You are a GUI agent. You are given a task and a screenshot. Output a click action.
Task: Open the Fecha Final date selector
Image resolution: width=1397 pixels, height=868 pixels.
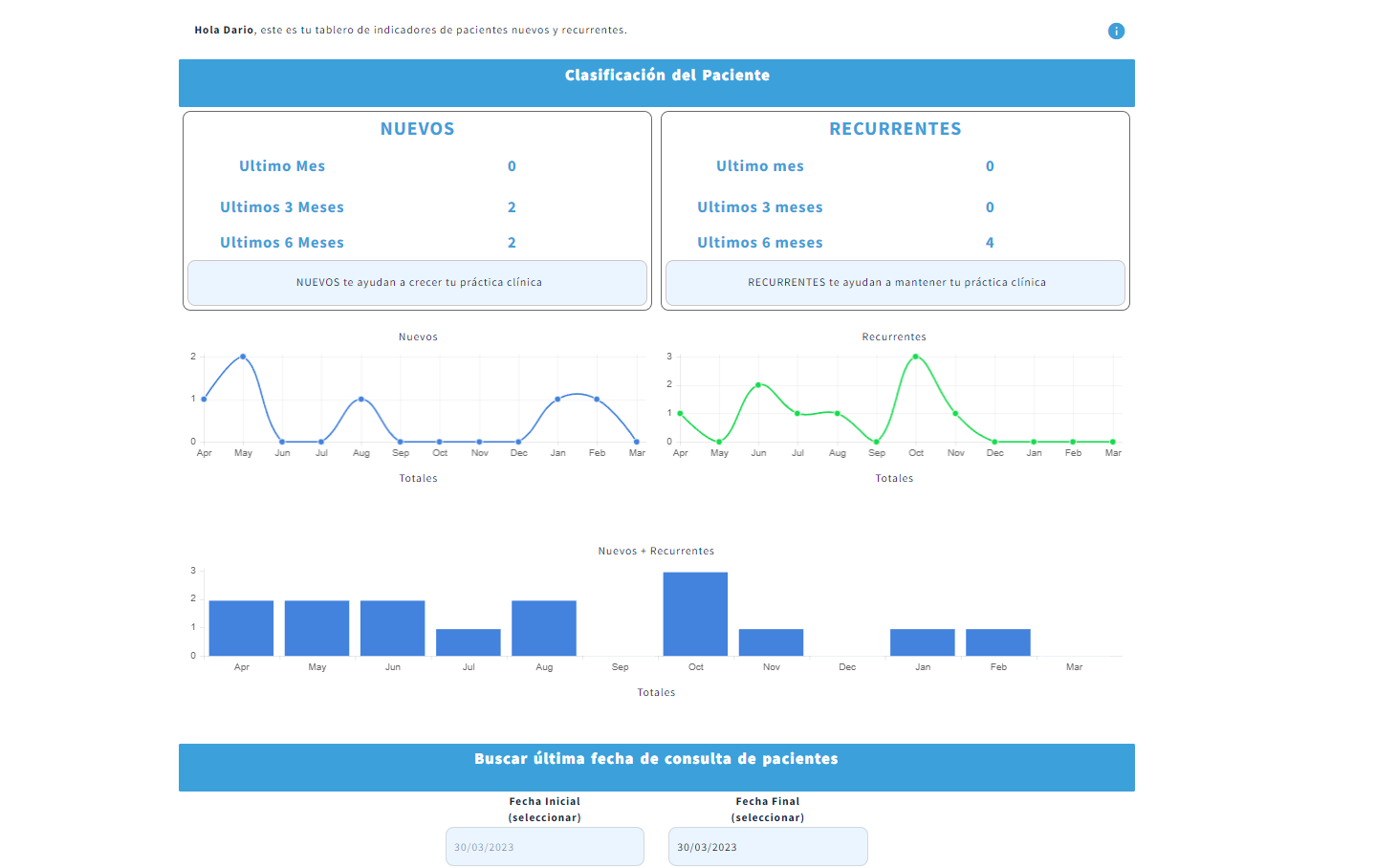tap(768, 846)
